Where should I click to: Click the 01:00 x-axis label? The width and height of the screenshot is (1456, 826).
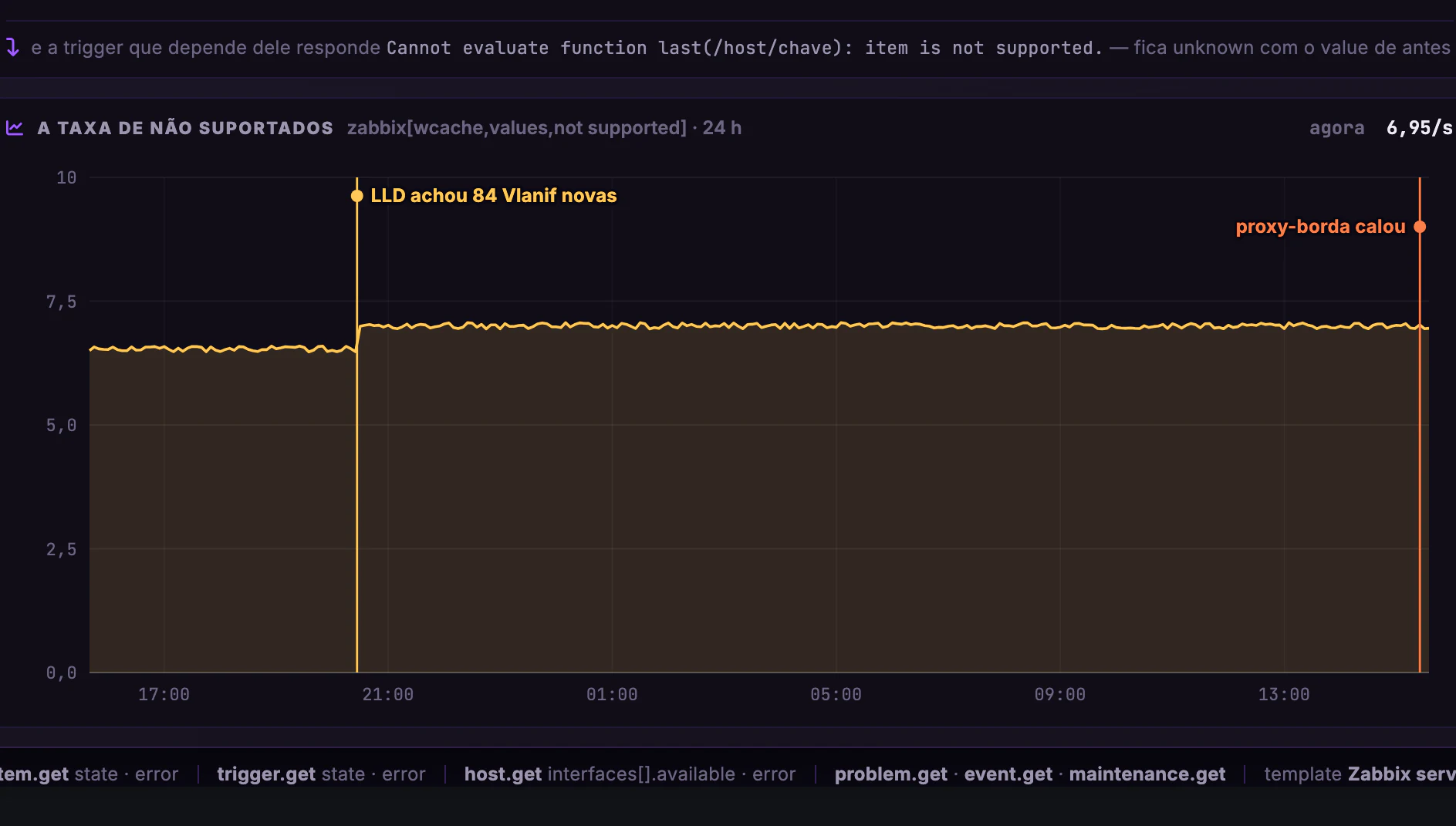pos(612,695)
